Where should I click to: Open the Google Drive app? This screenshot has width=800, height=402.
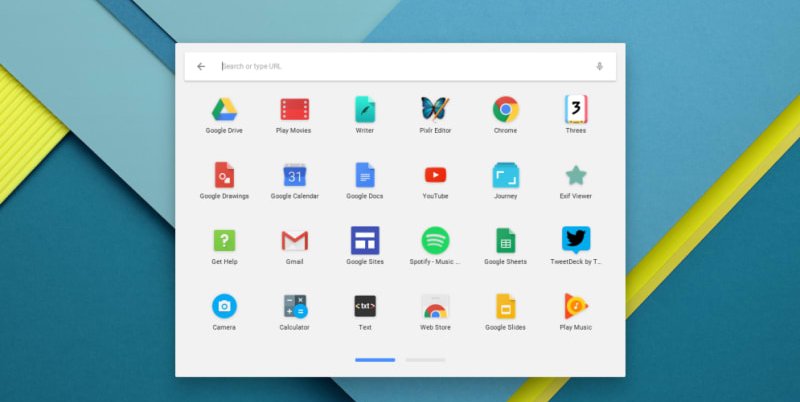click(x=224, y=109)
